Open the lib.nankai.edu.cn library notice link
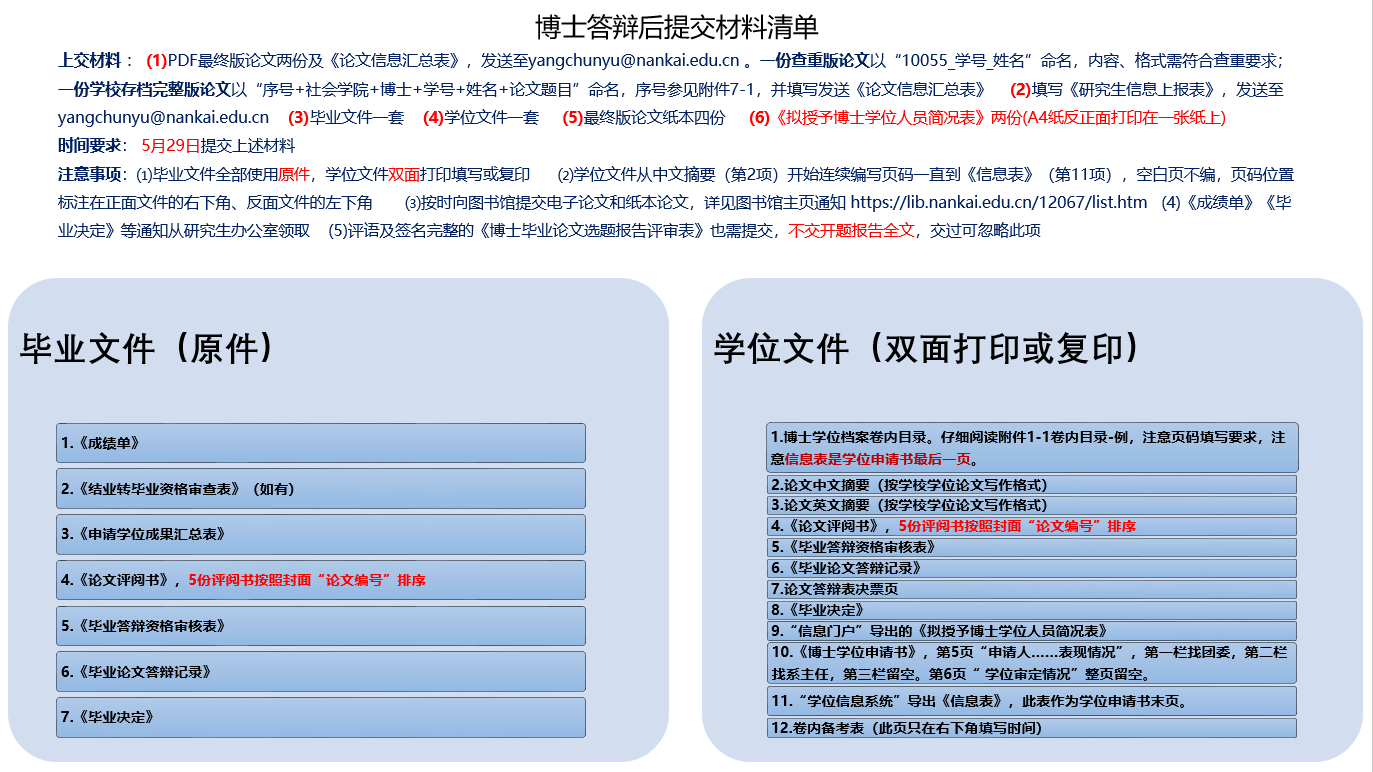Image resolution: width=1373 pixels, height=772 pixels. pyautogui.click(x=998, y=203)
